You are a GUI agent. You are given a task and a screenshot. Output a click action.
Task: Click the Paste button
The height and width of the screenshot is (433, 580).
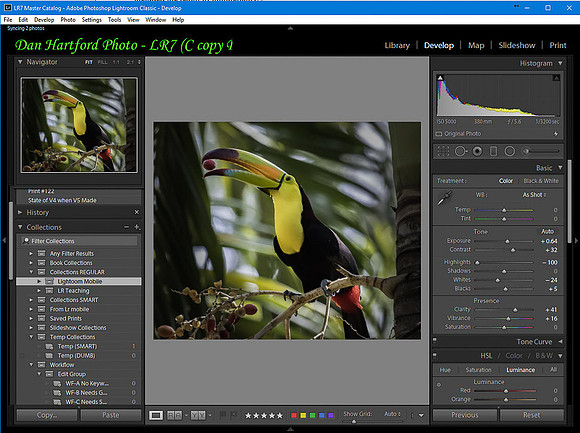pos(111,415)
